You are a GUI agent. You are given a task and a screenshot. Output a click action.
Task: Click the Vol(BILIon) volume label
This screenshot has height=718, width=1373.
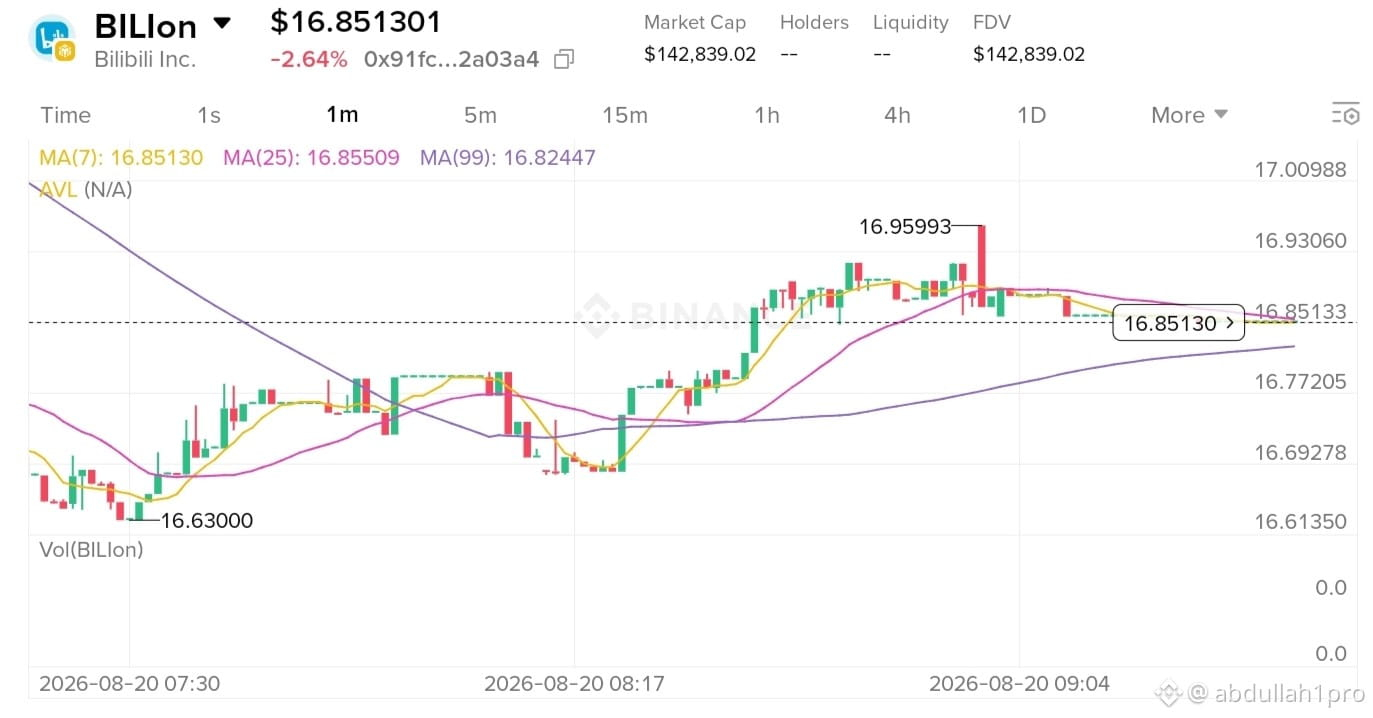[x=91, y=549]
